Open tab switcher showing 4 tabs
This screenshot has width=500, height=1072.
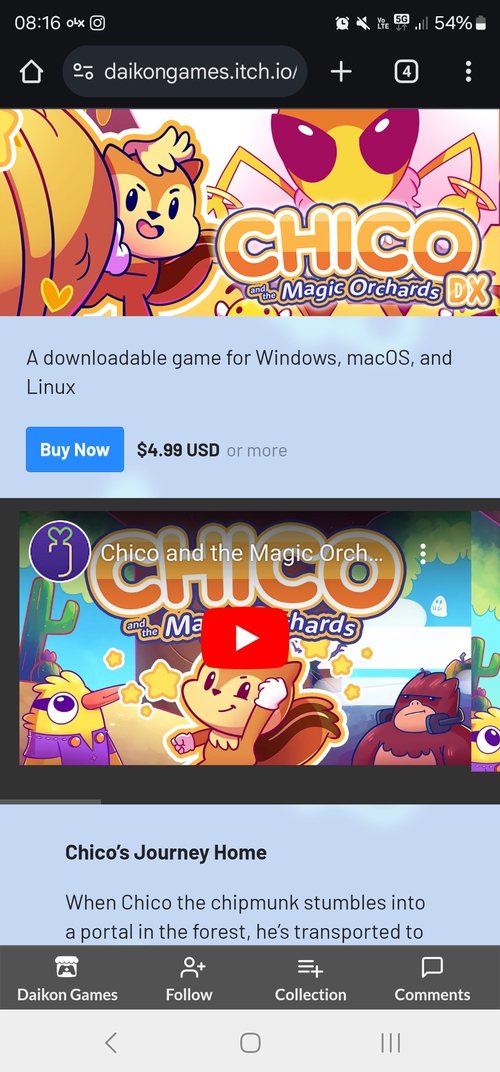(406, 71)
